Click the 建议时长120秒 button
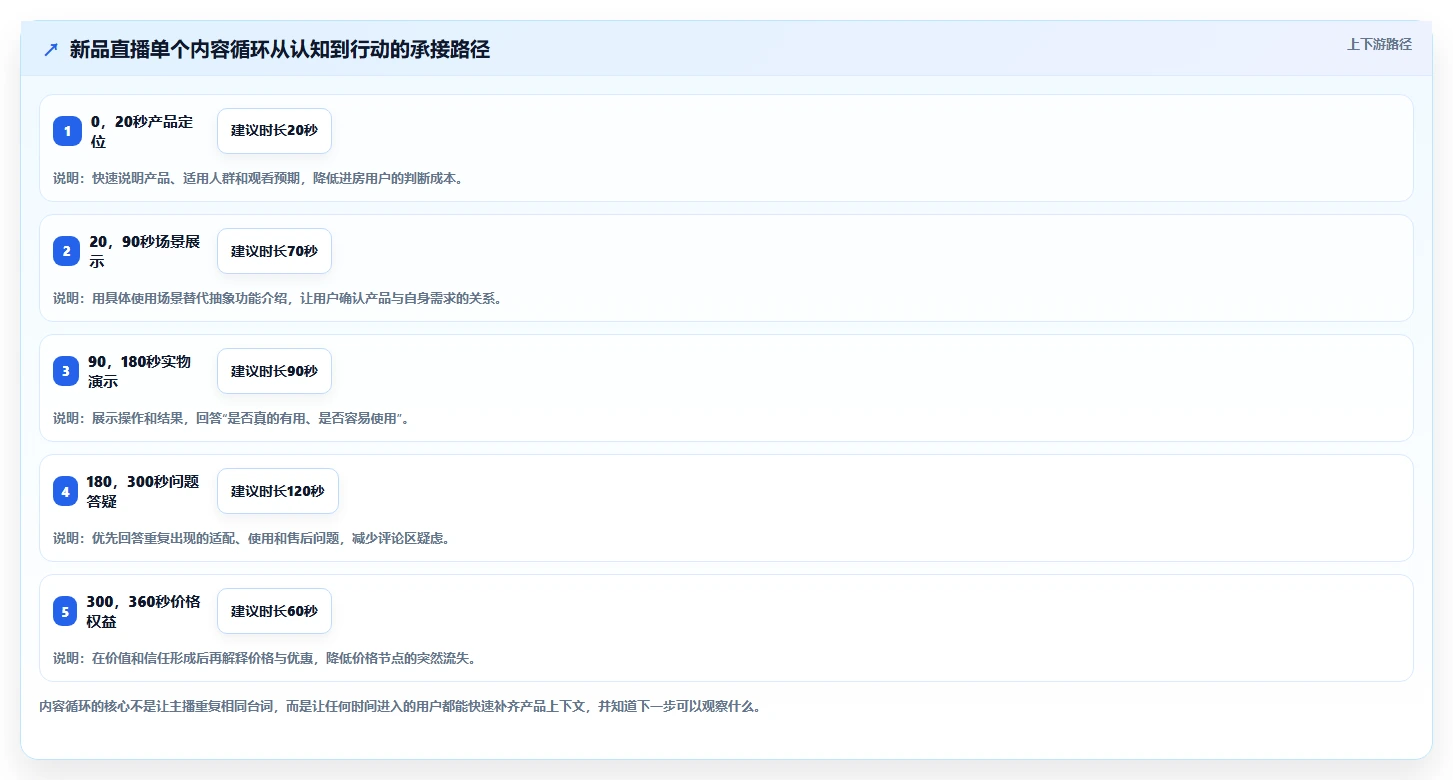The width and height of the screenshot is (1453, 780). click(278, 491)
